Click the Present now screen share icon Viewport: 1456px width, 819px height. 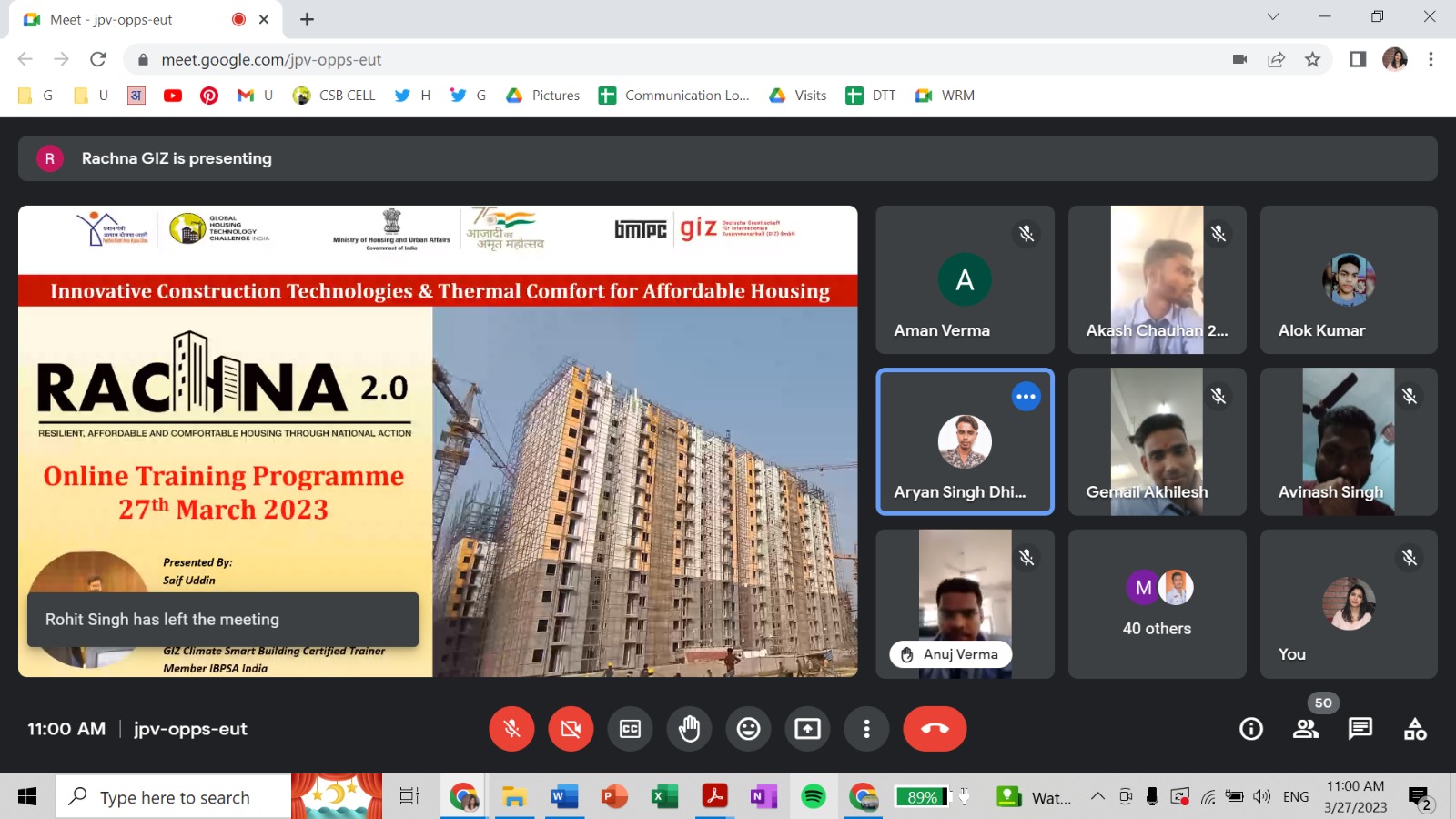point(807,729)
